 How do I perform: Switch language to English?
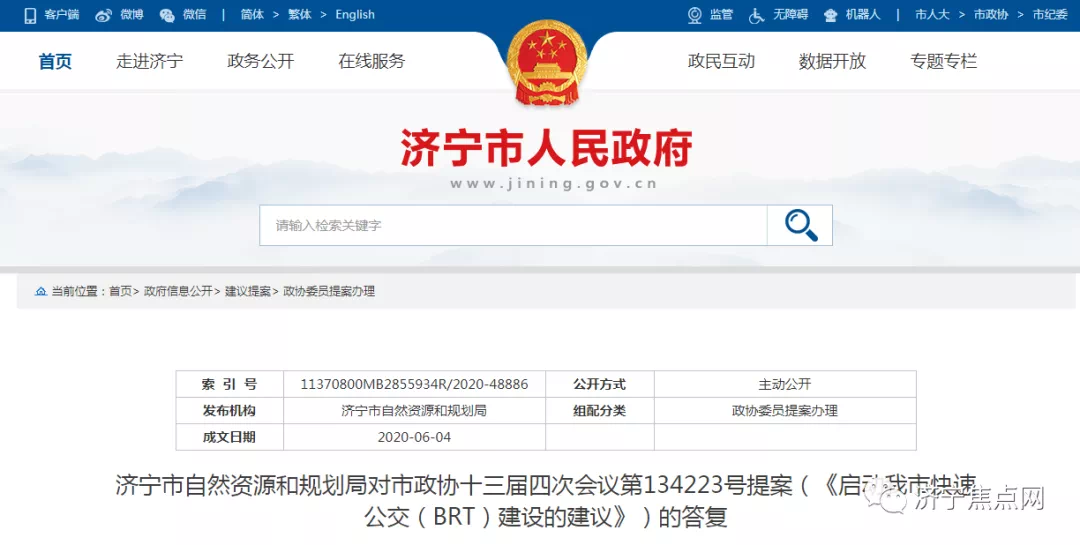coord(355,14)
